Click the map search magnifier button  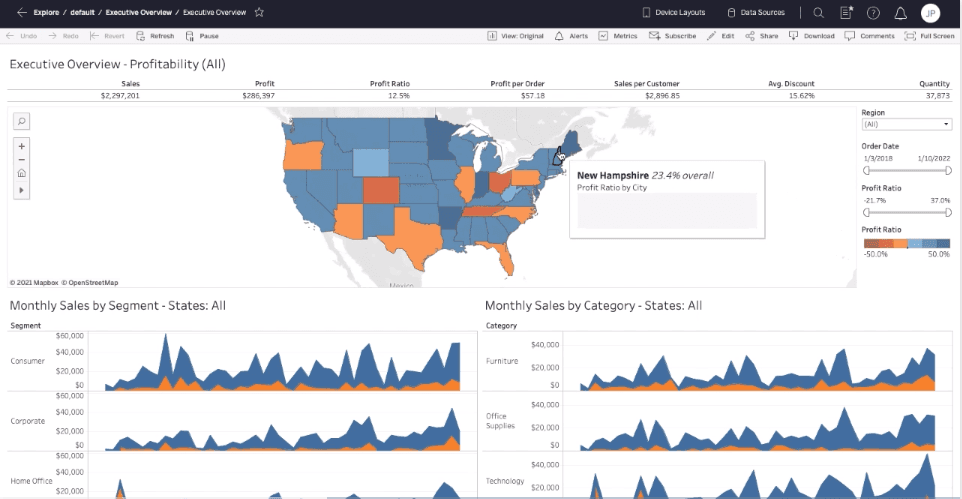pyautogui.click(x=21, y=121)
